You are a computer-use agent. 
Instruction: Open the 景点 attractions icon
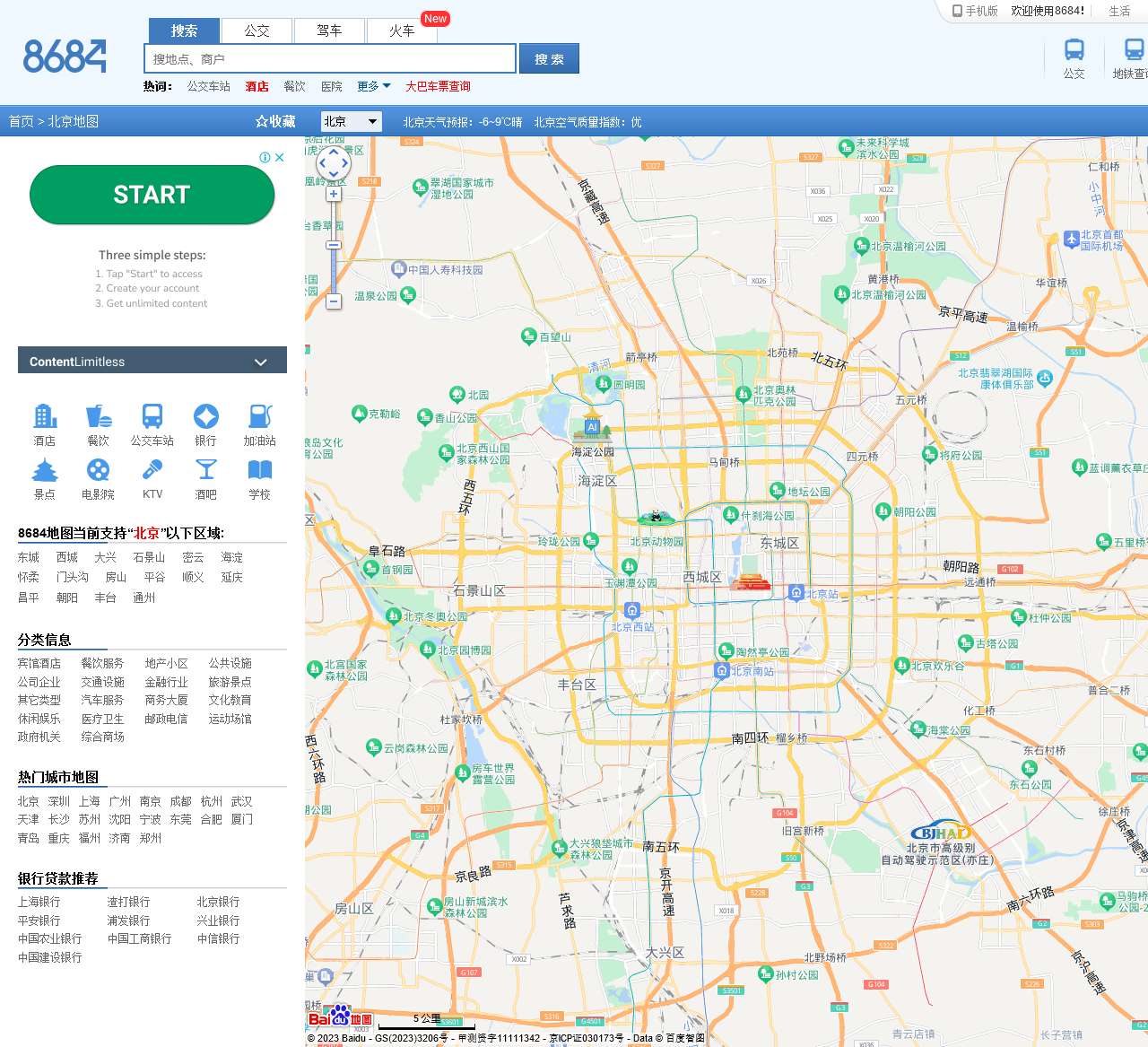[45, 470]
